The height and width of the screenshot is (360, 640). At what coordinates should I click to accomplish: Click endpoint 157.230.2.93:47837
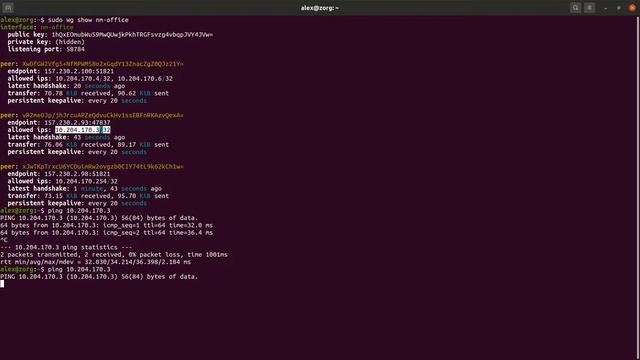click(77, 122)
